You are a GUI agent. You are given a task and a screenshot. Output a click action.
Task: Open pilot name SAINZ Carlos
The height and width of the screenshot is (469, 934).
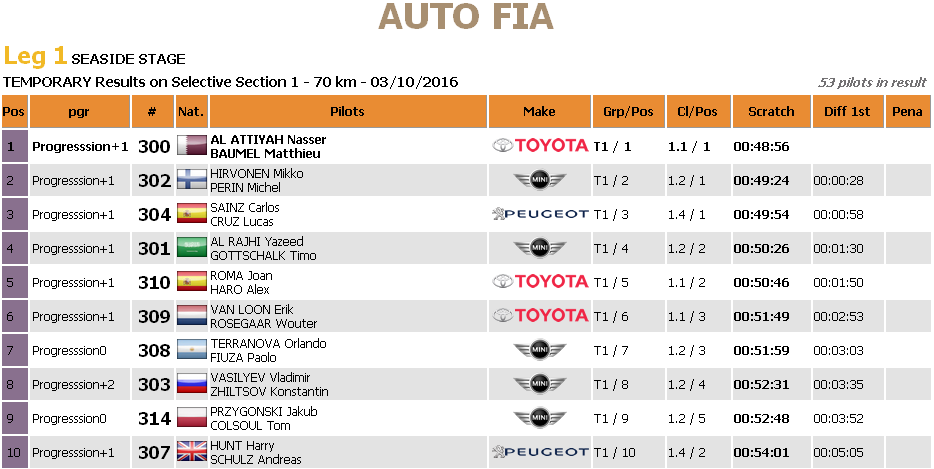click(245, 207)
